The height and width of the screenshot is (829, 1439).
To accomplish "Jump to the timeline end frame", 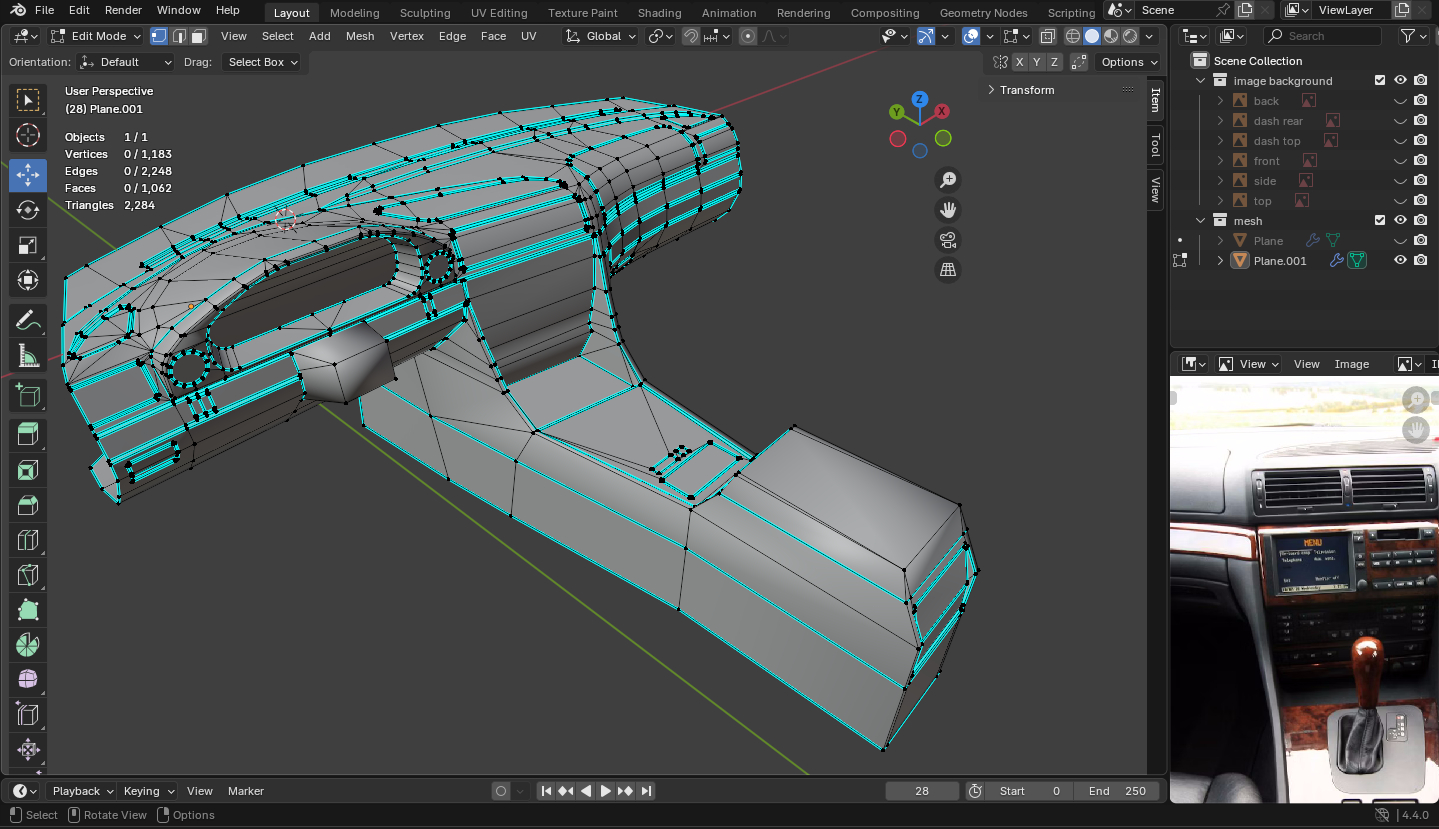I will pyautogui.click(x=646, y=791).
